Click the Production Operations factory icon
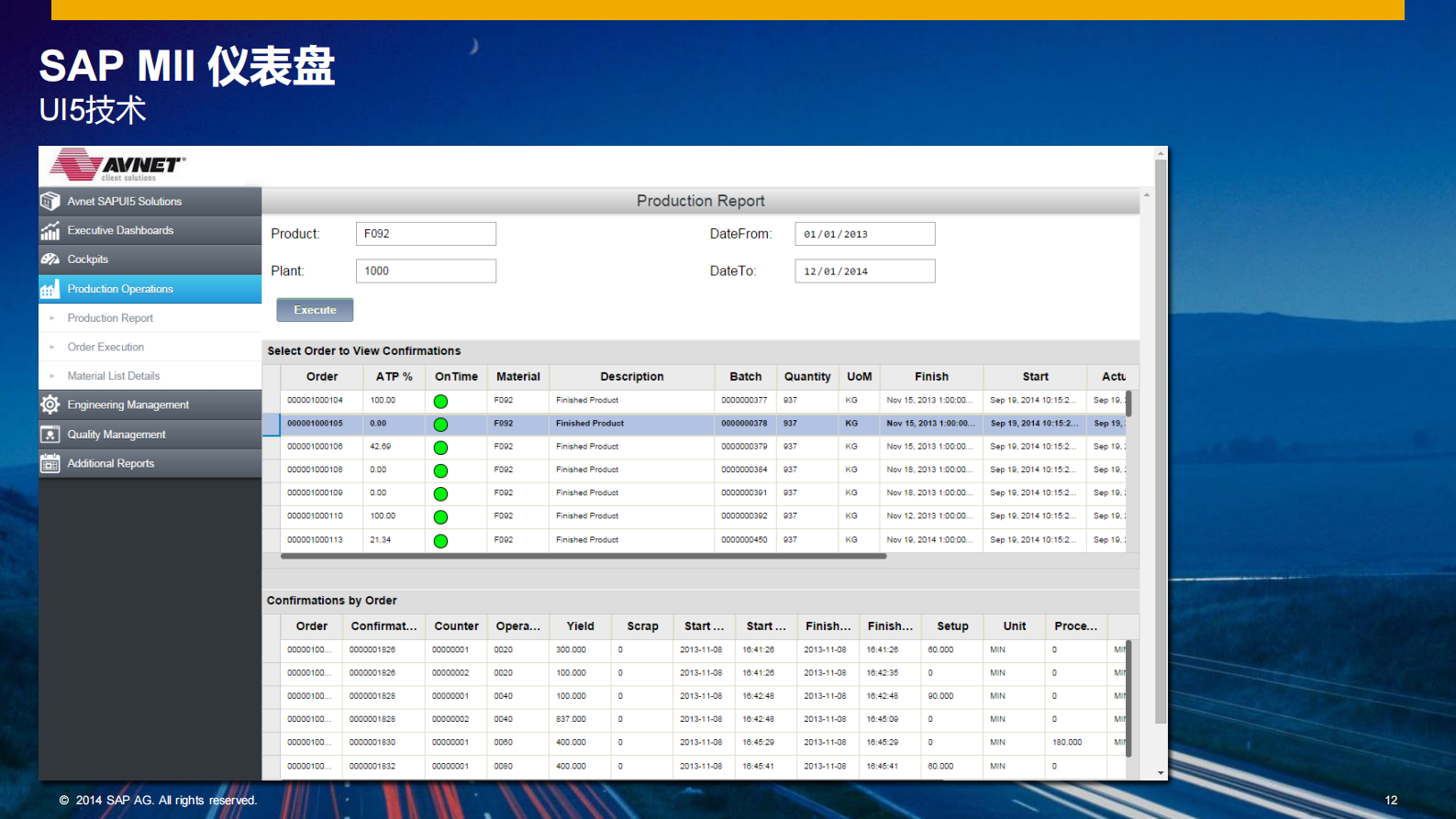The image size is (1456, 819). [50, 289]
